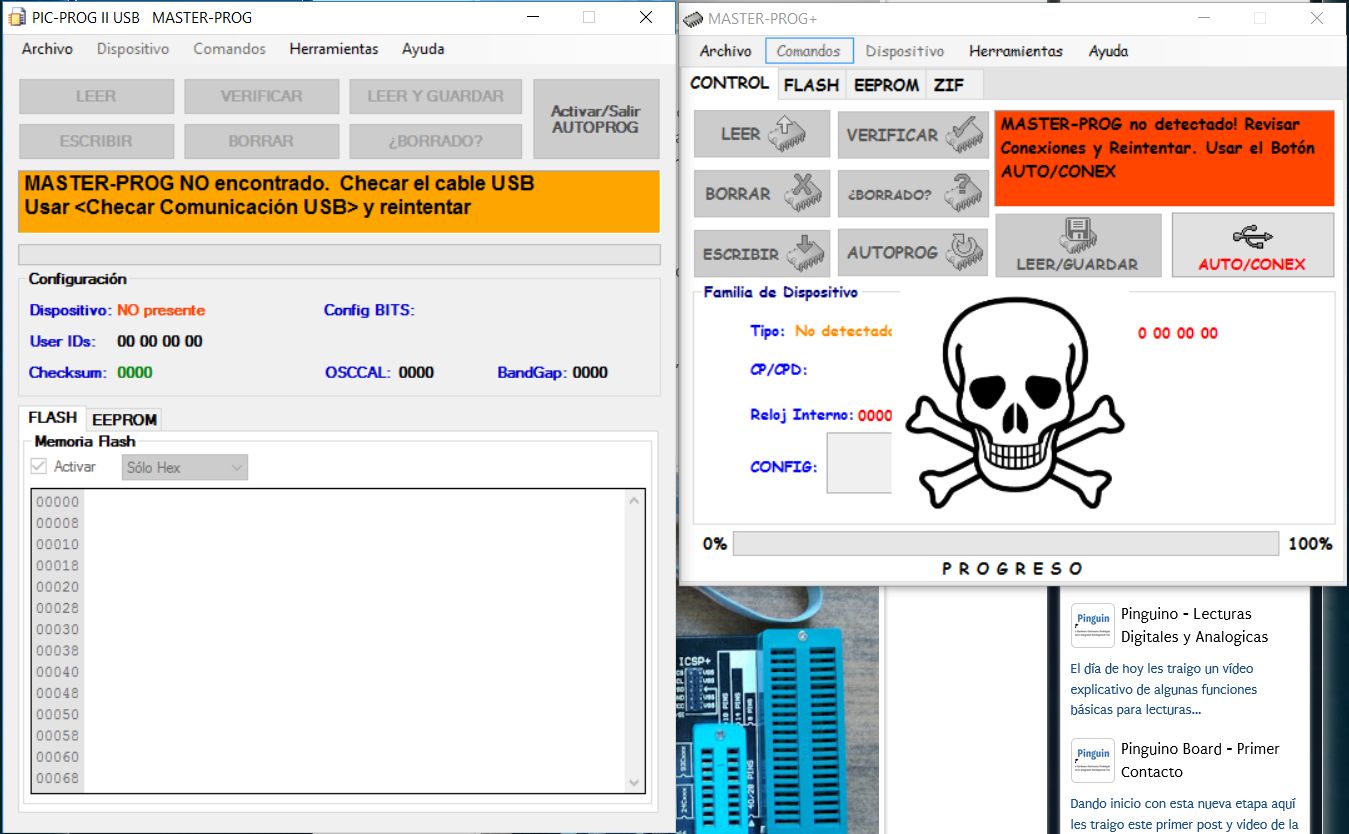Open the Comandos menu in MASTER-PROG+
Image resolution: width=1349 pixels, height=834 pixels.
point(810,50)
